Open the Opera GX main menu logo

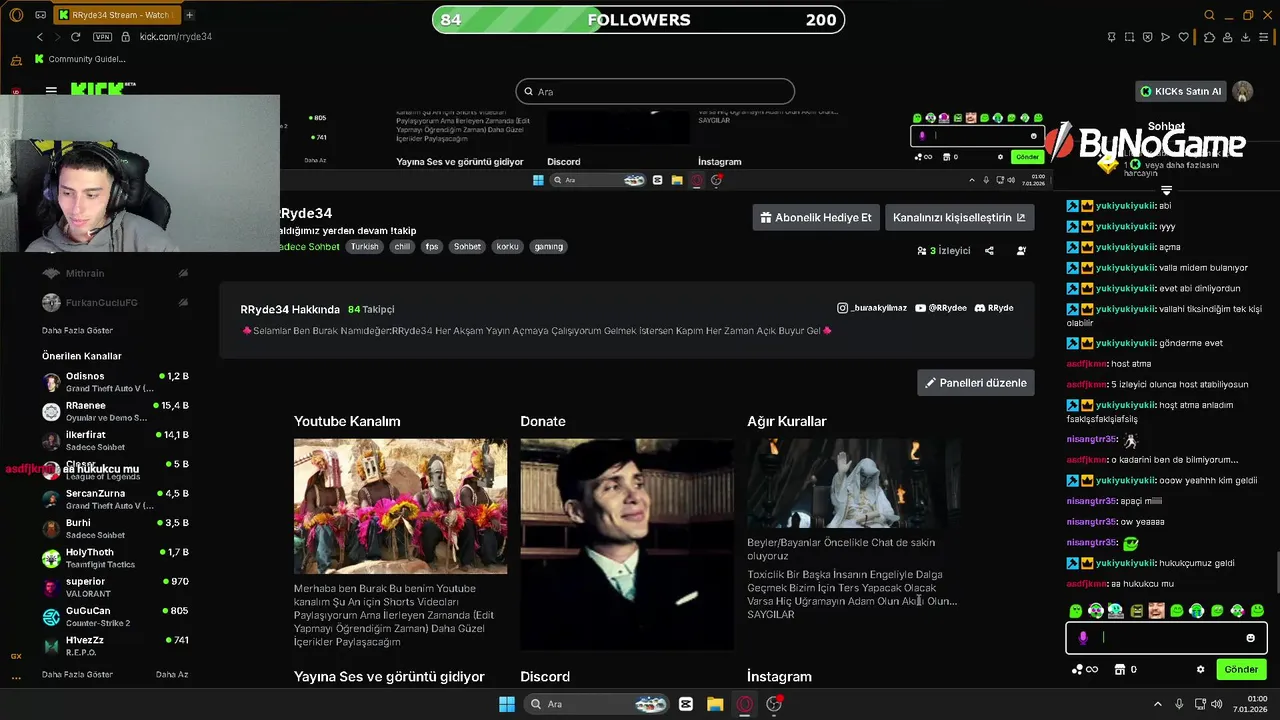click(16, 15)
